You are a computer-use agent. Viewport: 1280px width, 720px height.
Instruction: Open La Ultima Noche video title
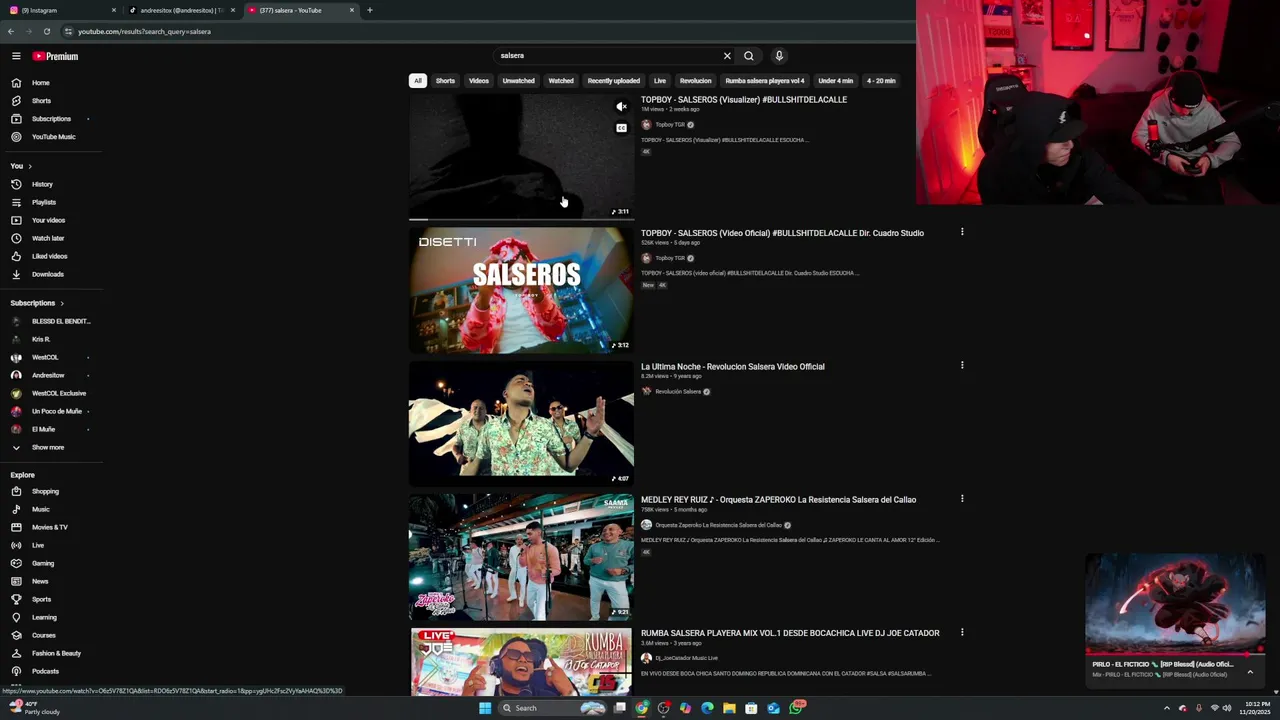point(733,367)
